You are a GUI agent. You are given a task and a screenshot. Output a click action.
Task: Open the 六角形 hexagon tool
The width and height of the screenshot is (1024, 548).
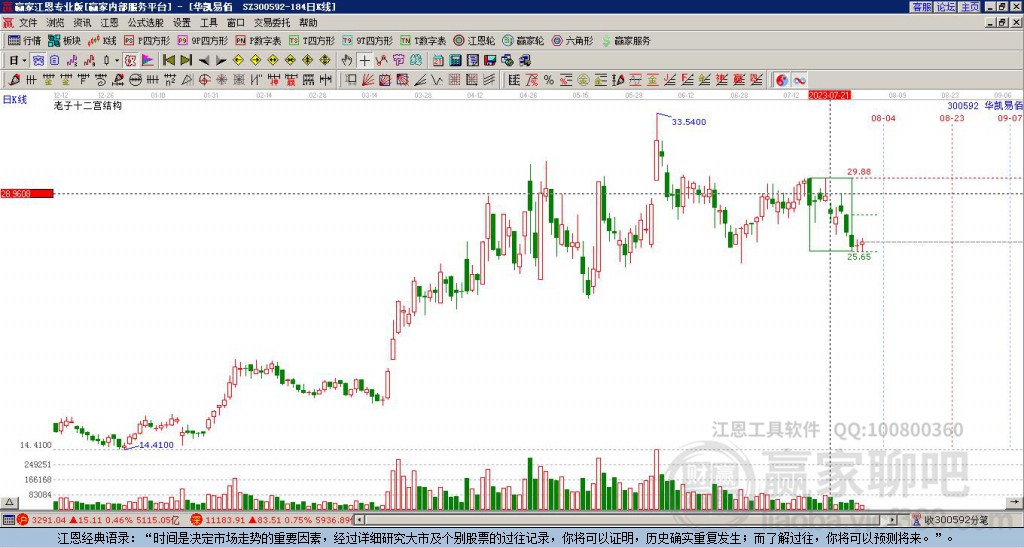click(x=573, y=40)
